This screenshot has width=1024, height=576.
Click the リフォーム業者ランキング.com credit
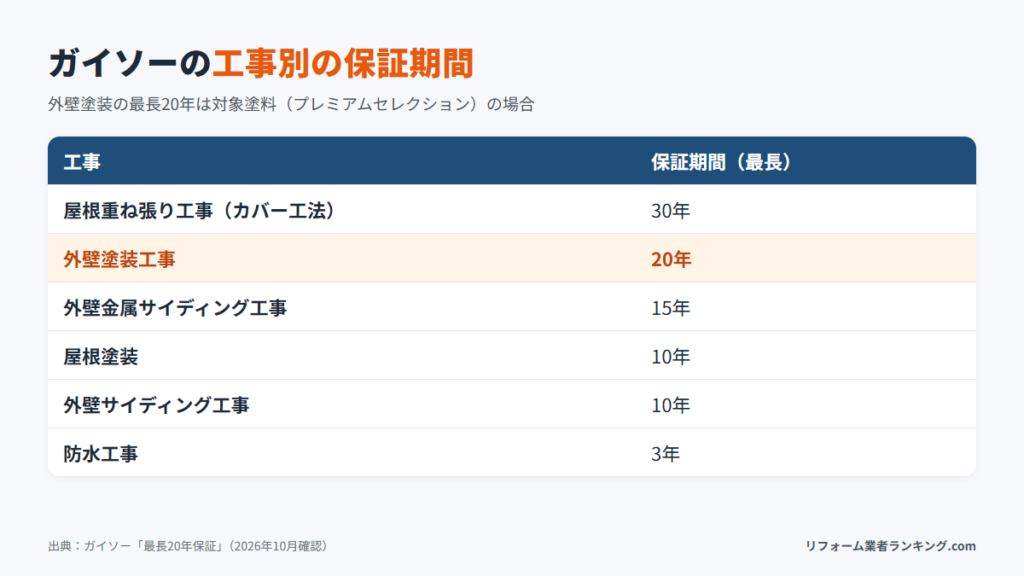(x=890, y=546)
